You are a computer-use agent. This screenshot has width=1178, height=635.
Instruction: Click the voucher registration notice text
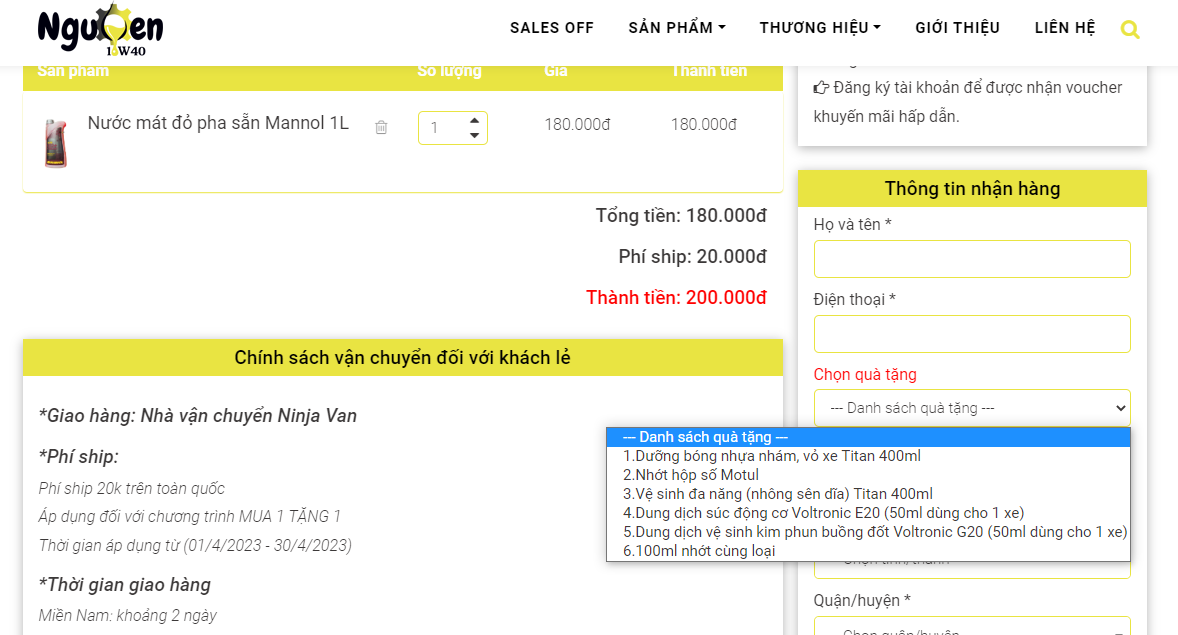click(968, 101)
